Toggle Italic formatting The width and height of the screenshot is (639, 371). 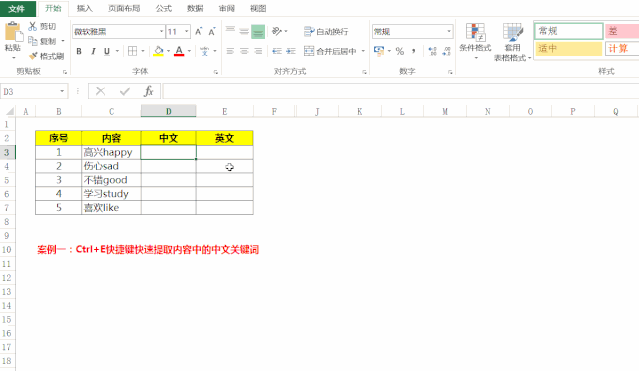(93, 51)
